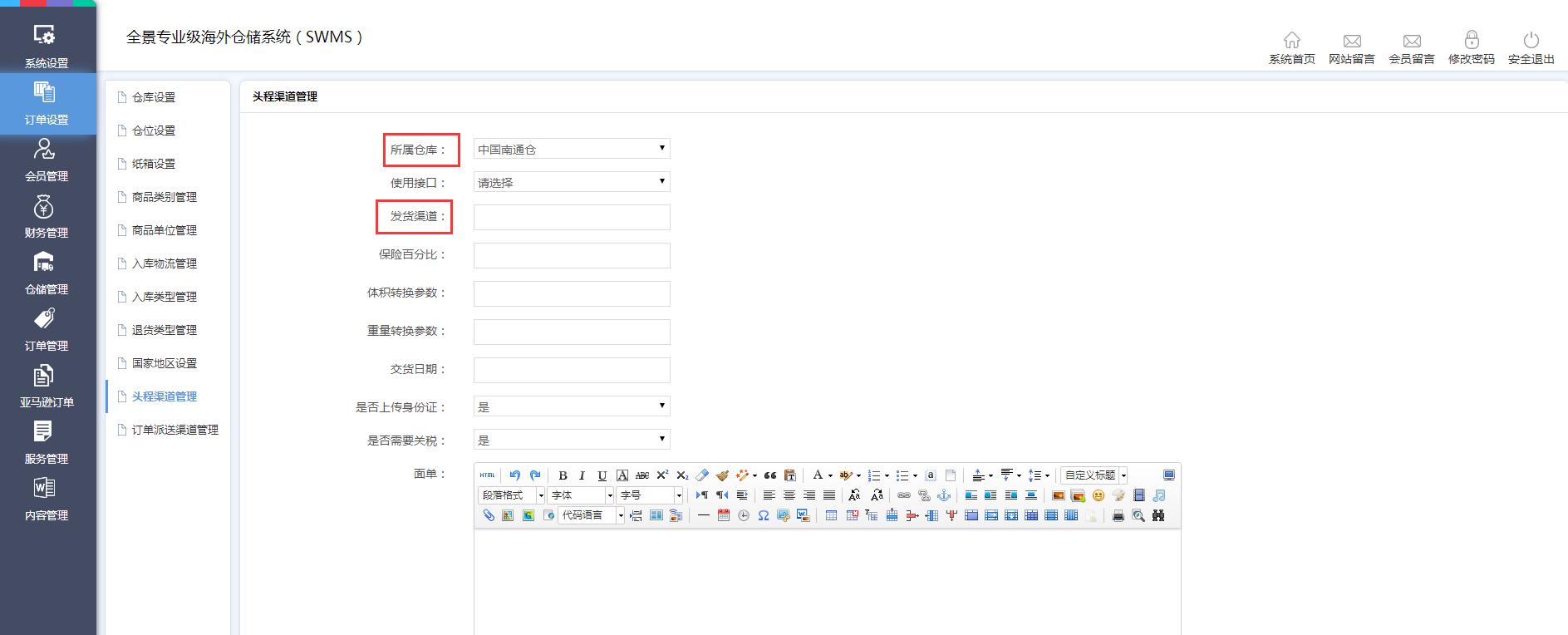Click the anchor icon in editor toolbar

point(944,495)
